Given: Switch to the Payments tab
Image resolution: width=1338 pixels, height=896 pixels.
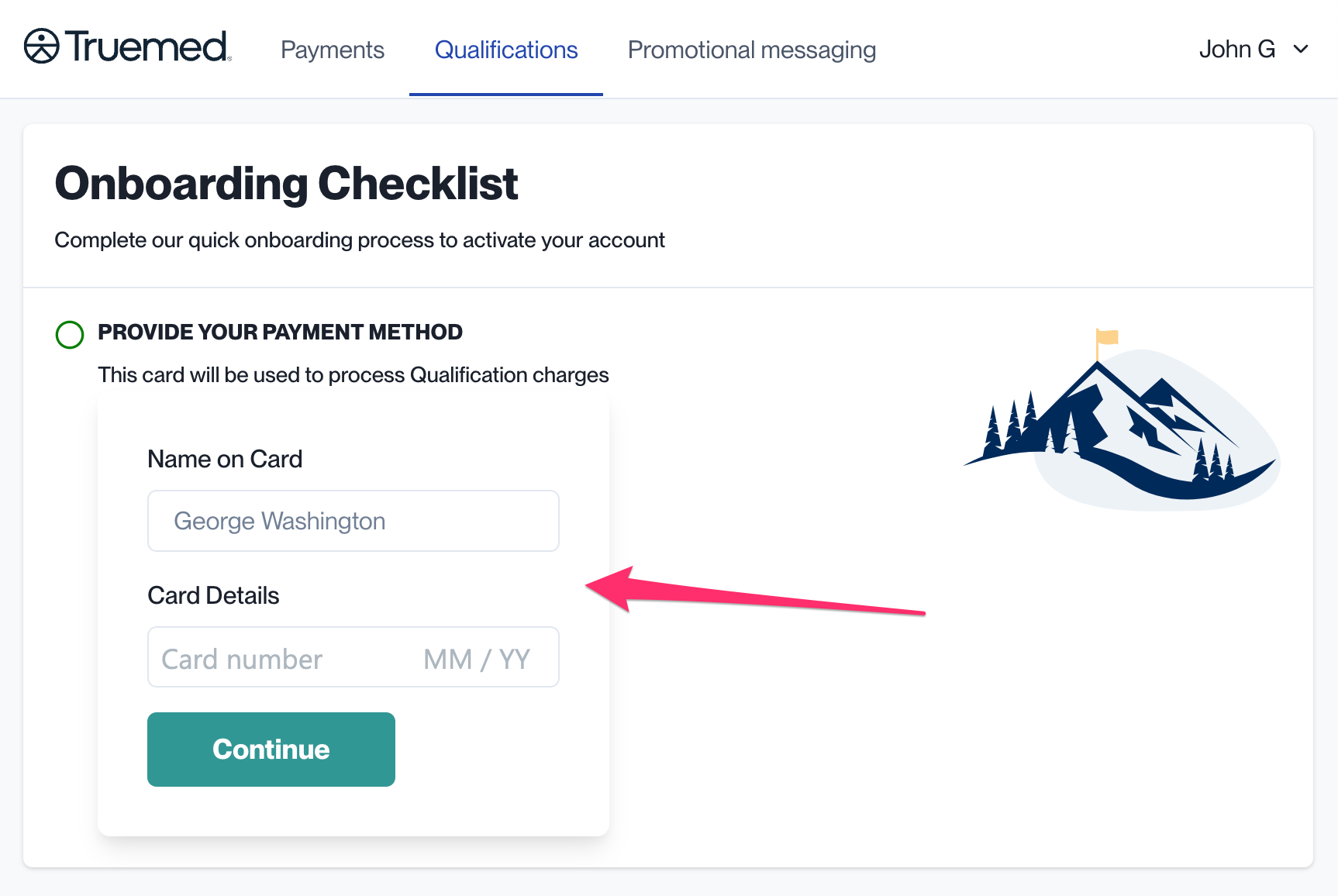Looking at the screenshot, I should pos(332,49).
